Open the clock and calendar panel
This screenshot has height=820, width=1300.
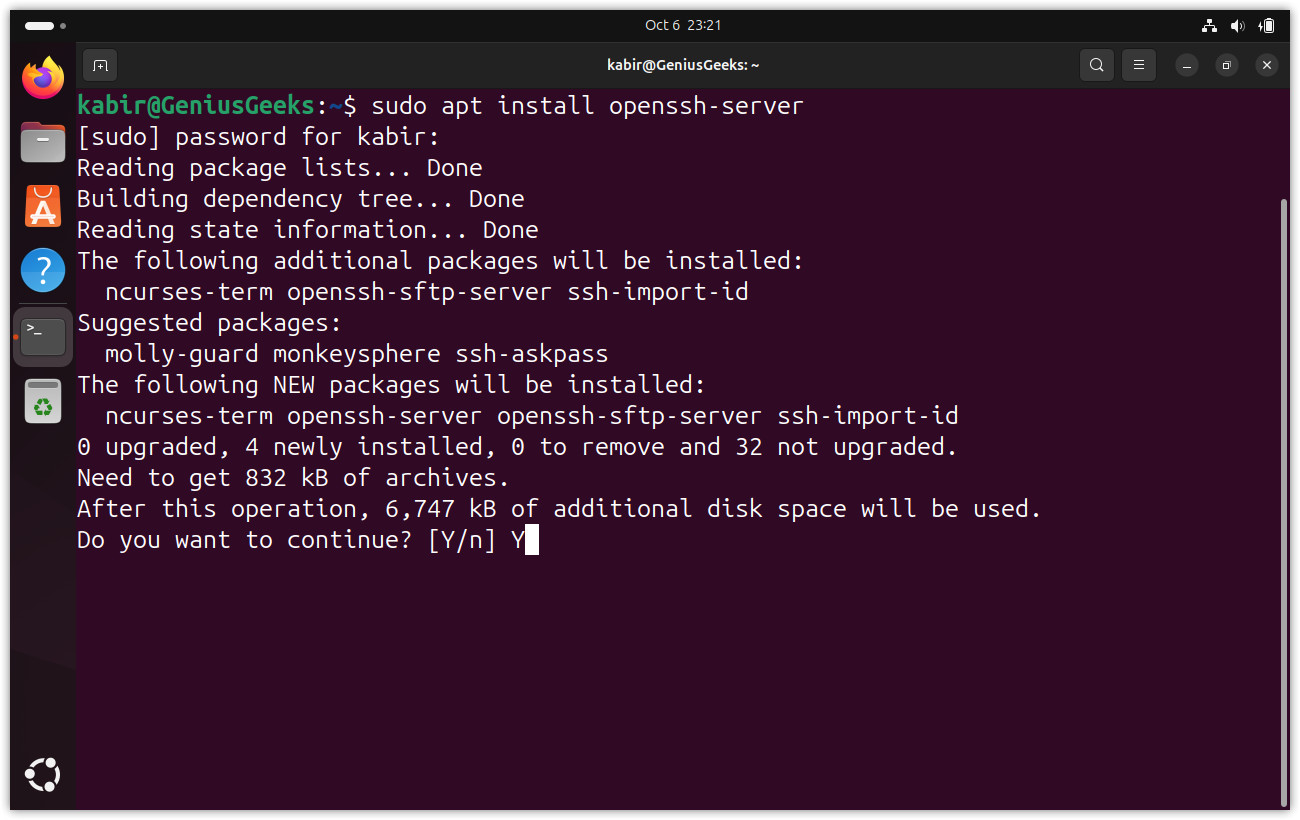[x=683, y=25]
